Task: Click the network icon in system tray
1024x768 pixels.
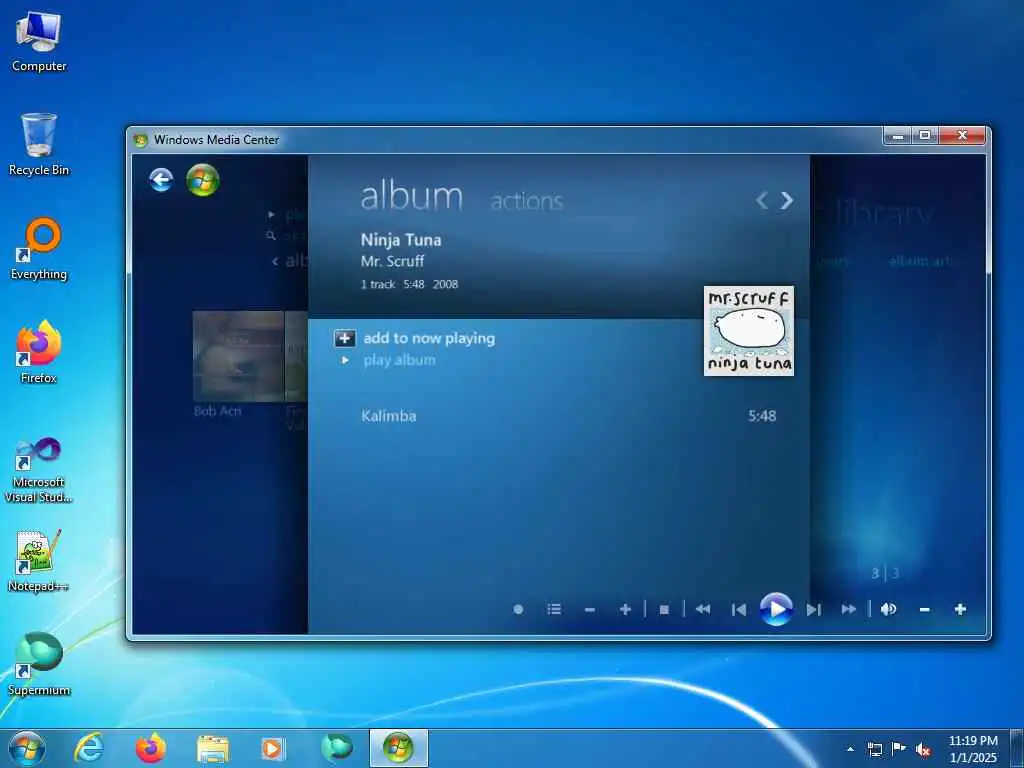Action: 874,749
